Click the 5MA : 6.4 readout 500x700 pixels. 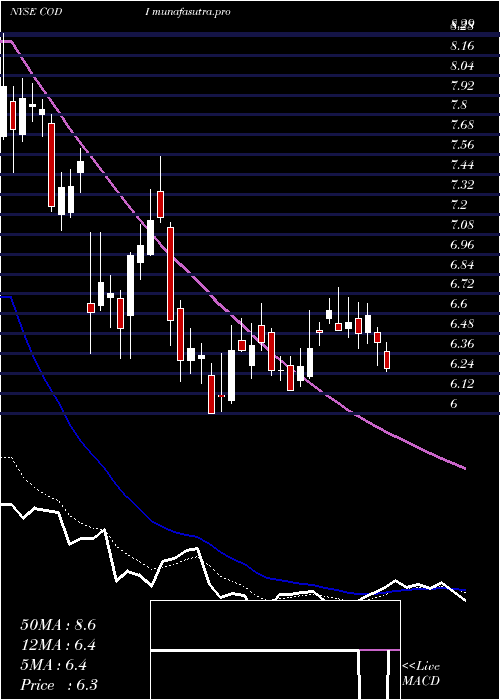(54, 665)
